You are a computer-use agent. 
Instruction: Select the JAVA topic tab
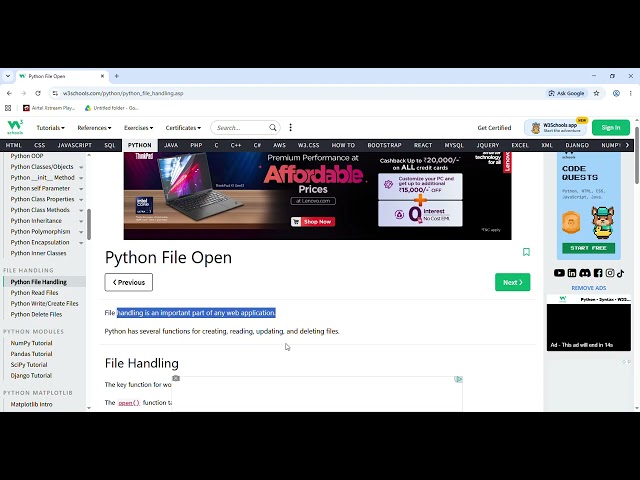171,145
